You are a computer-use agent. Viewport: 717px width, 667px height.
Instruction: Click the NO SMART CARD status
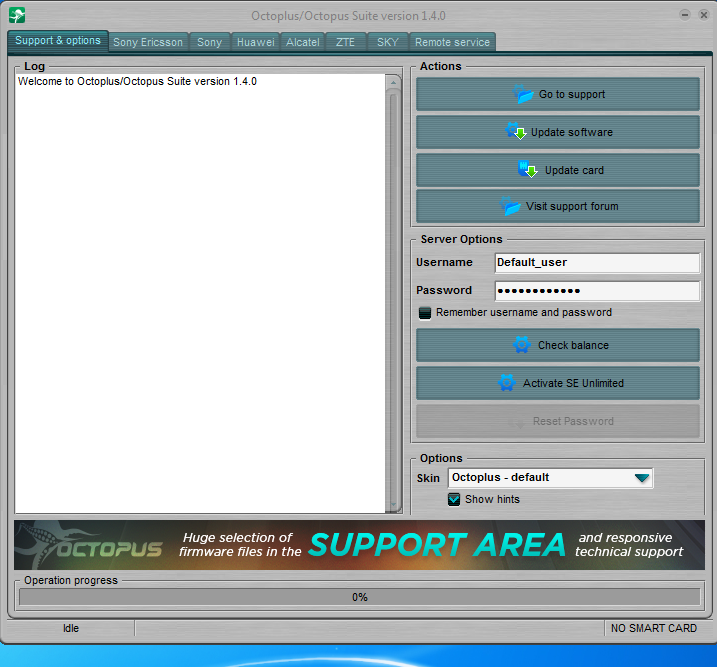654,628
